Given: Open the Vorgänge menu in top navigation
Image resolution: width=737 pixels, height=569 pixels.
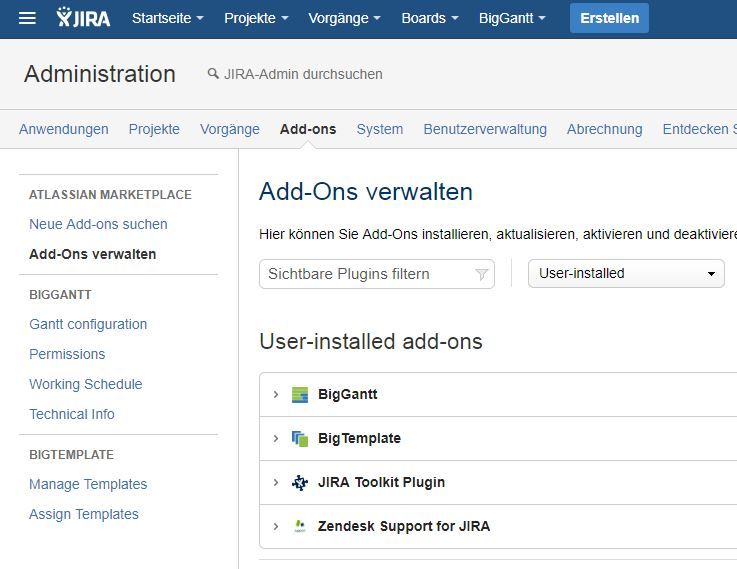Looking at the screenshot, I should [344, 18].
